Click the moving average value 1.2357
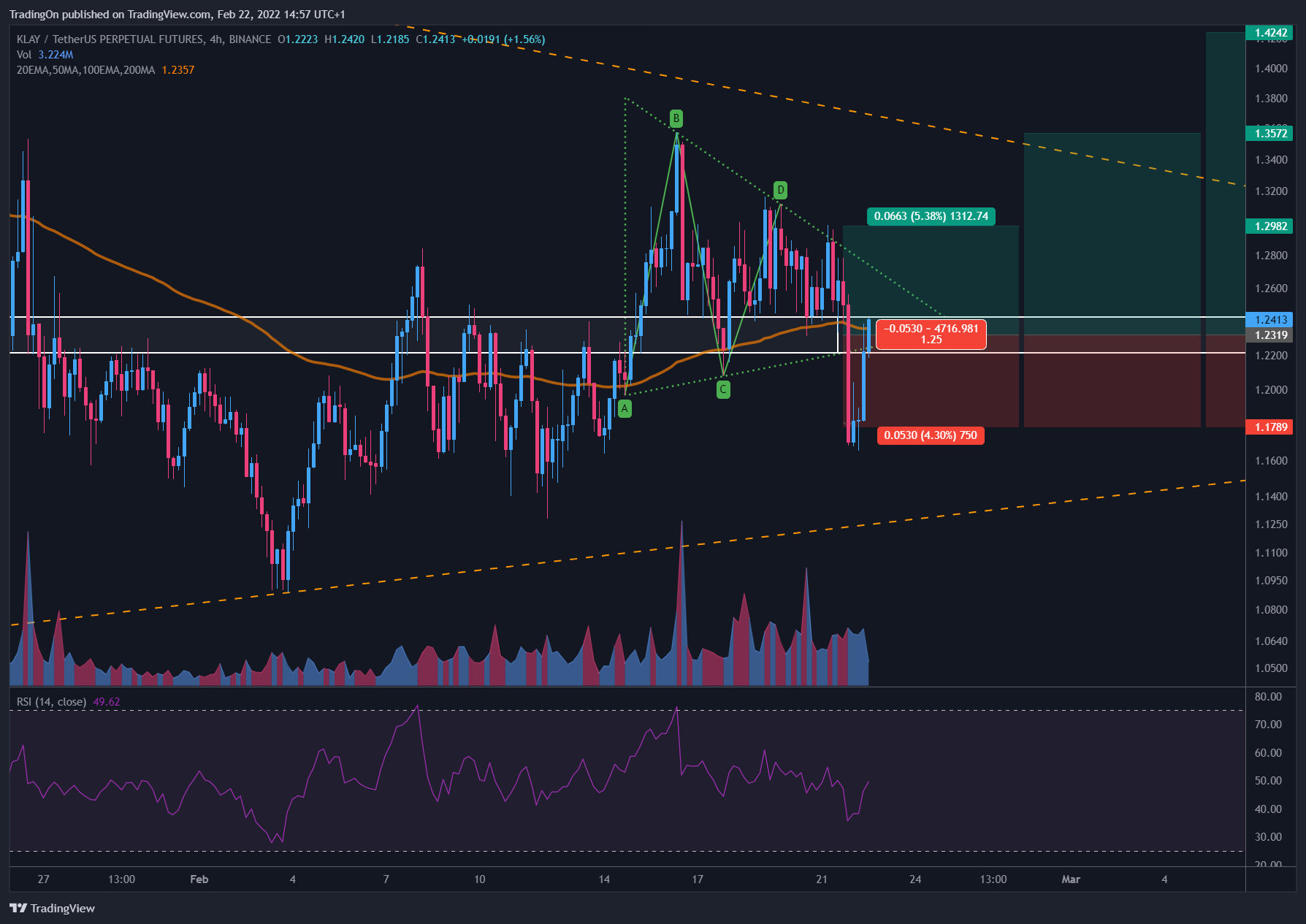Image resolution: width=1306 pixels, height=924 pixels. point(178,70)
